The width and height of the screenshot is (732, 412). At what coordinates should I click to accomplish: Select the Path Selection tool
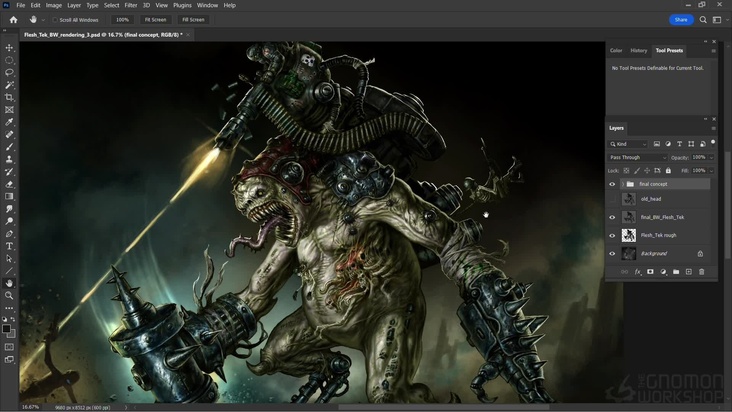pyautogui.click(x=9, y=258)
